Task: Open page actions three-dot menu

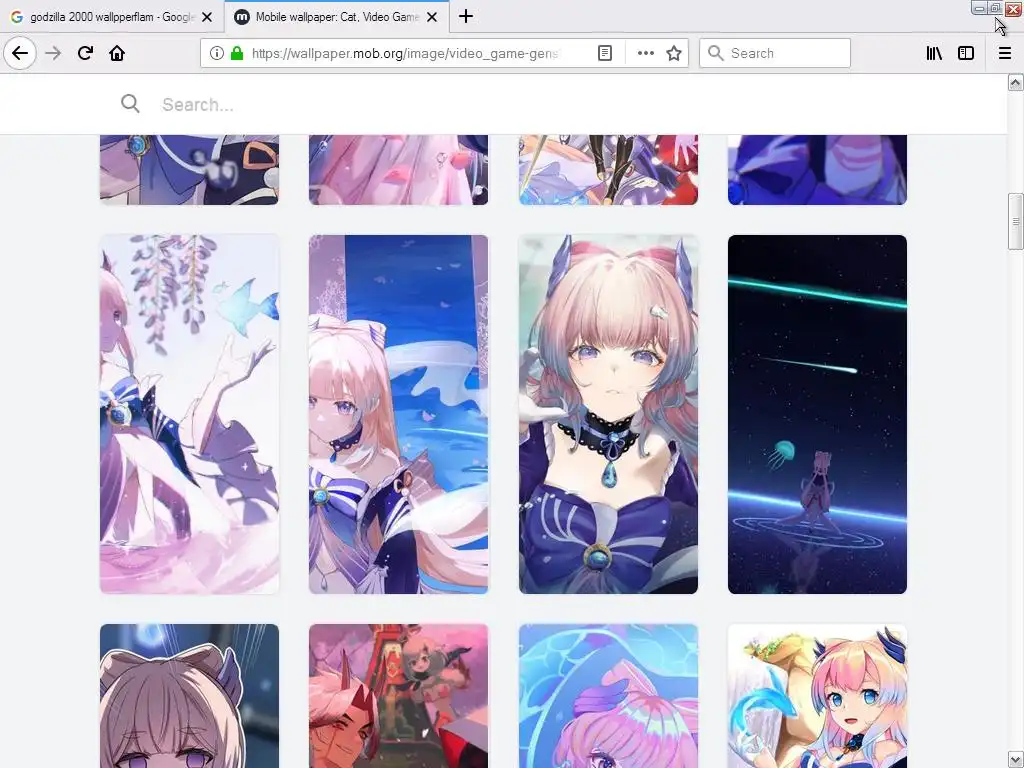Action: [645, 53]
